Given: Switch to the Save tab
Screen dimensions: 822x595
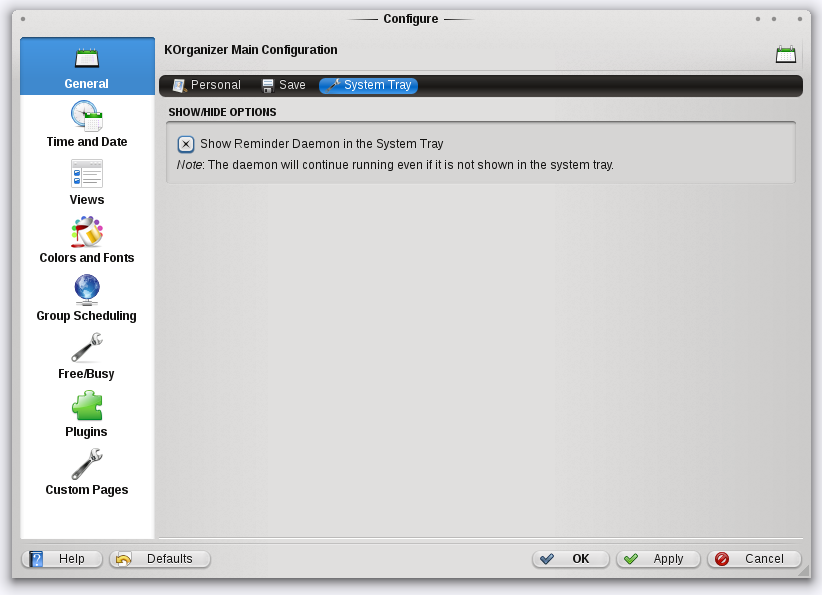Looking at the screenshot, I should tap(284, 85).
